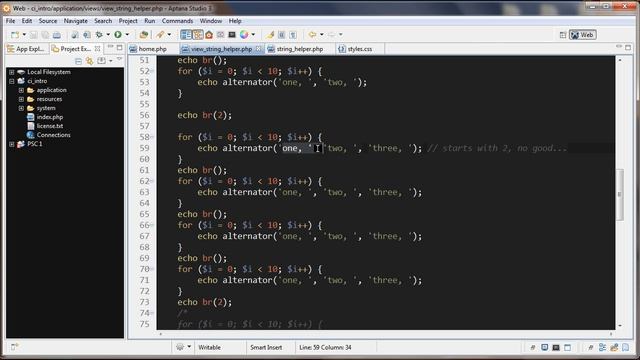Select the Web perspective button
The height and width of the screenshot is (360, 640).
click(582, 35)
